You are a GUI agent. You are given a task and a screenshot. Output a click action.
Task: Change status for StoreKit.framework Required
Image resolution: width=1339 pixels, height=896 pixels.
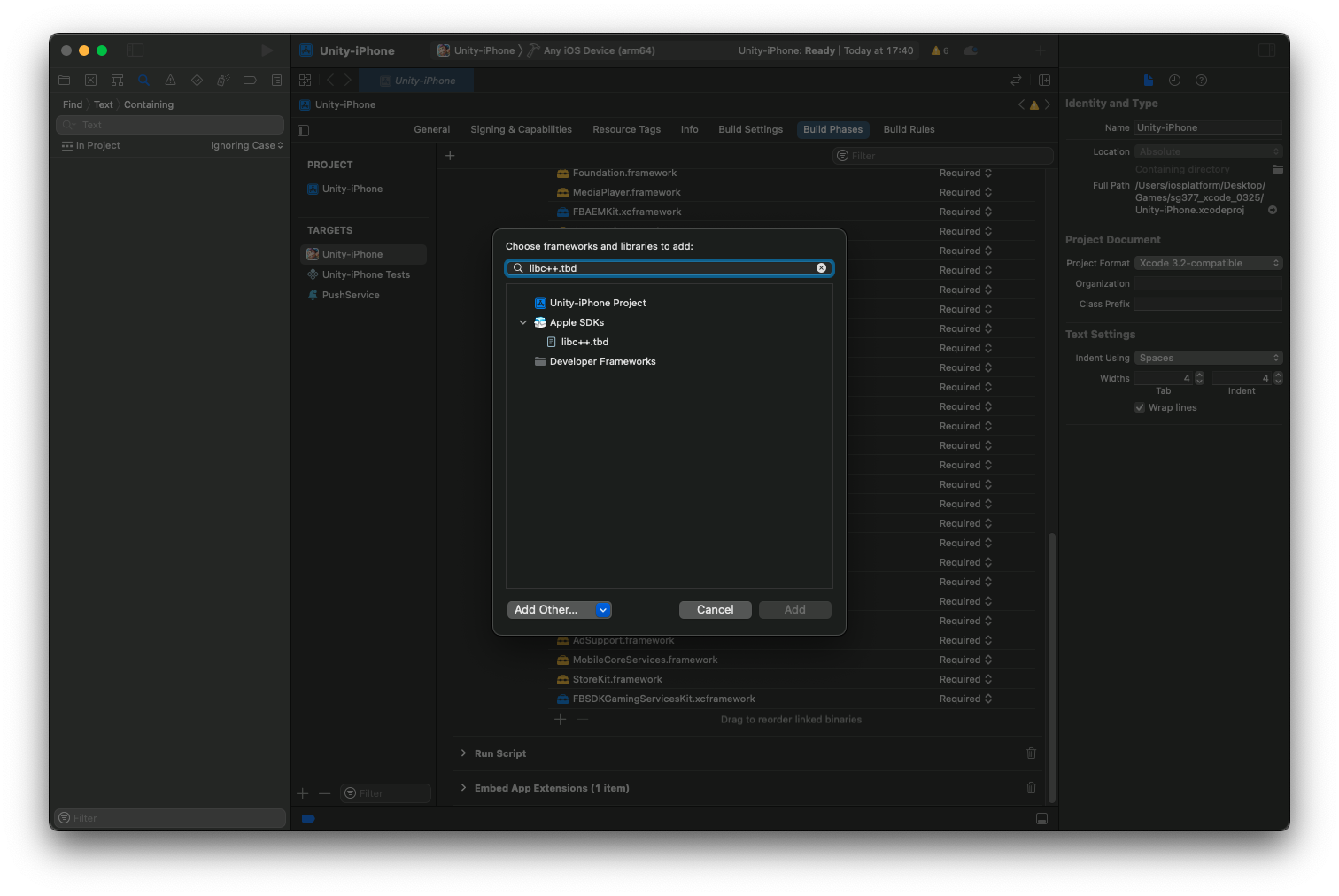pyautogui.click(x=965, y=679)
